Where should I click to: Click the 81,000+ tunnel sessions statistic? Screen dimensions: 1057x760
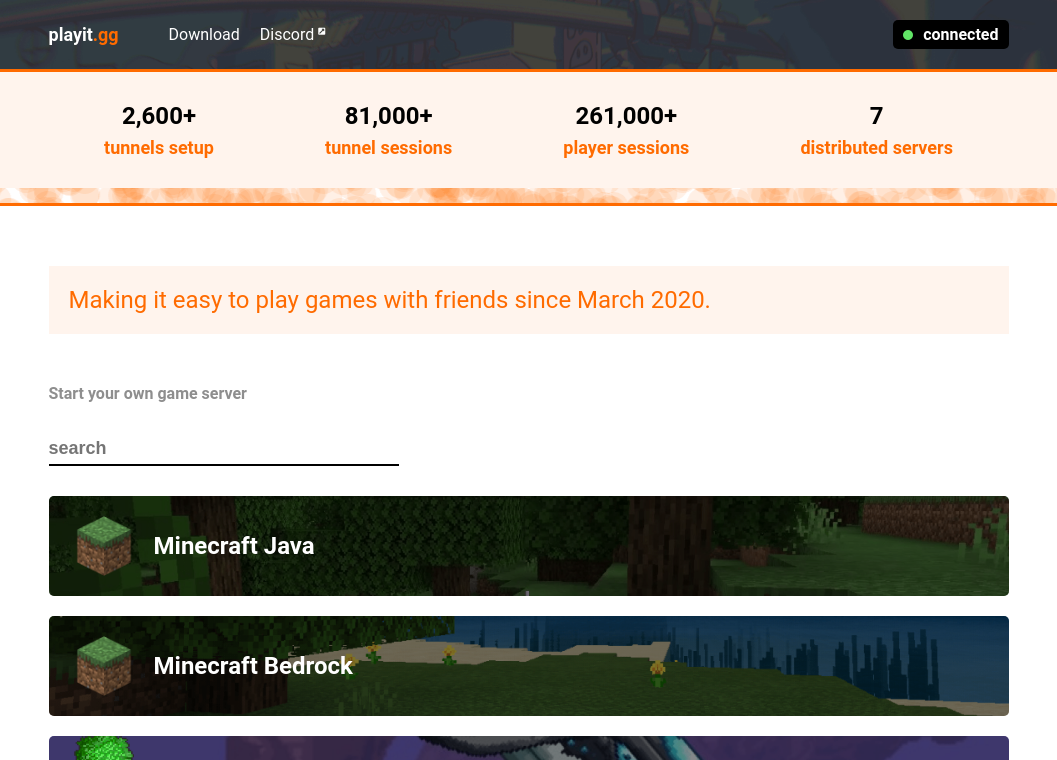coord(388,131)
